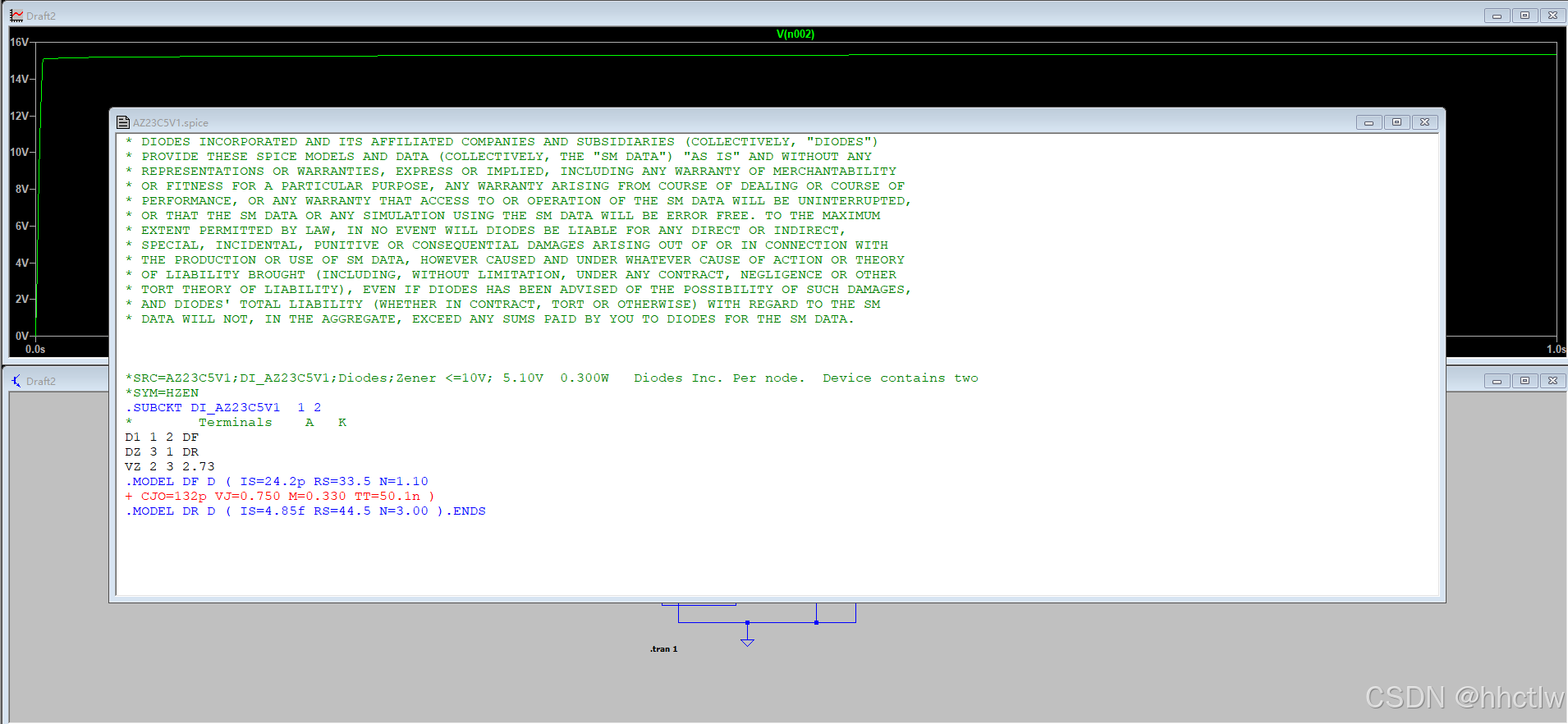The width and height of the screenshot is (1568, 724).
Task: Click the red '+ CJO=132p' continuation line
Action: pos(280,497)
